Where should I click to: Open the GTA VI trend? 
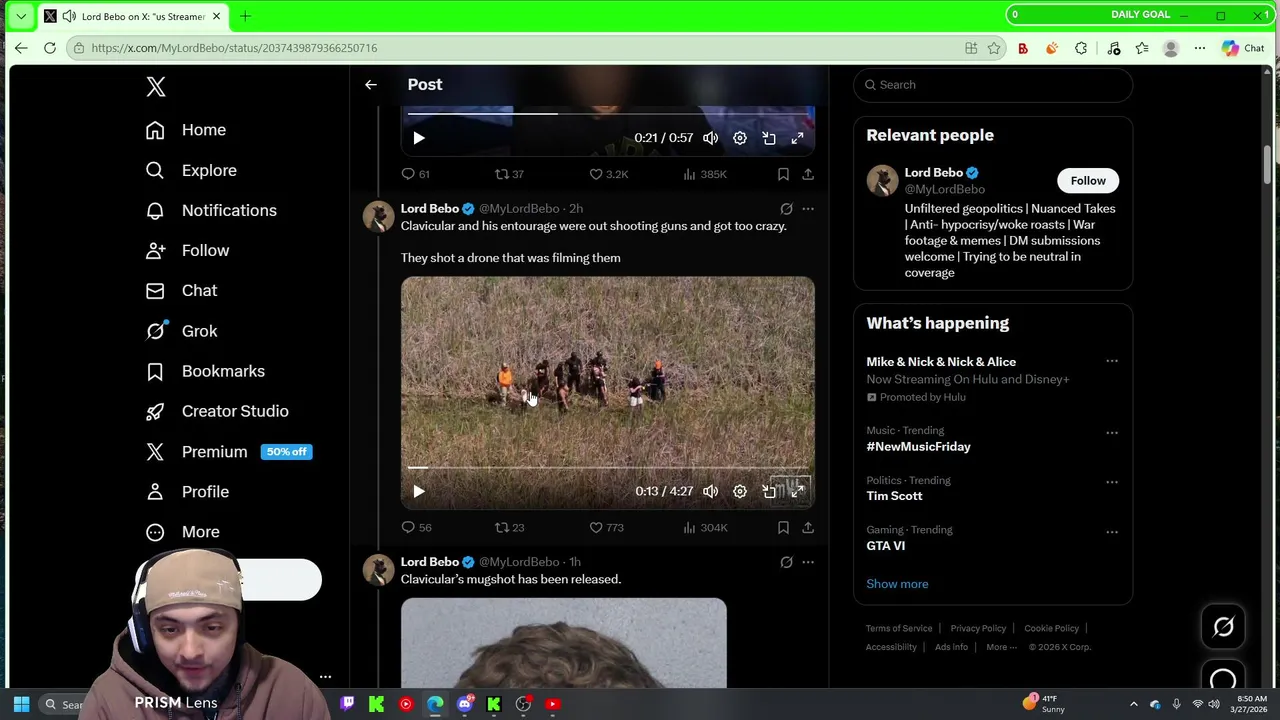point(885,546)
